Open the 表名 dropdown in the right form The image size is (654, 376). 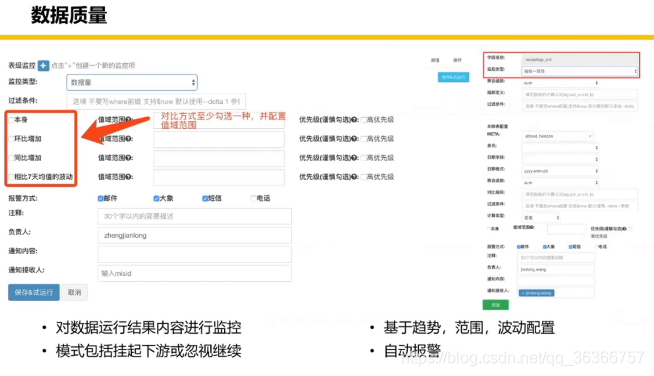[x=560, y=147]
